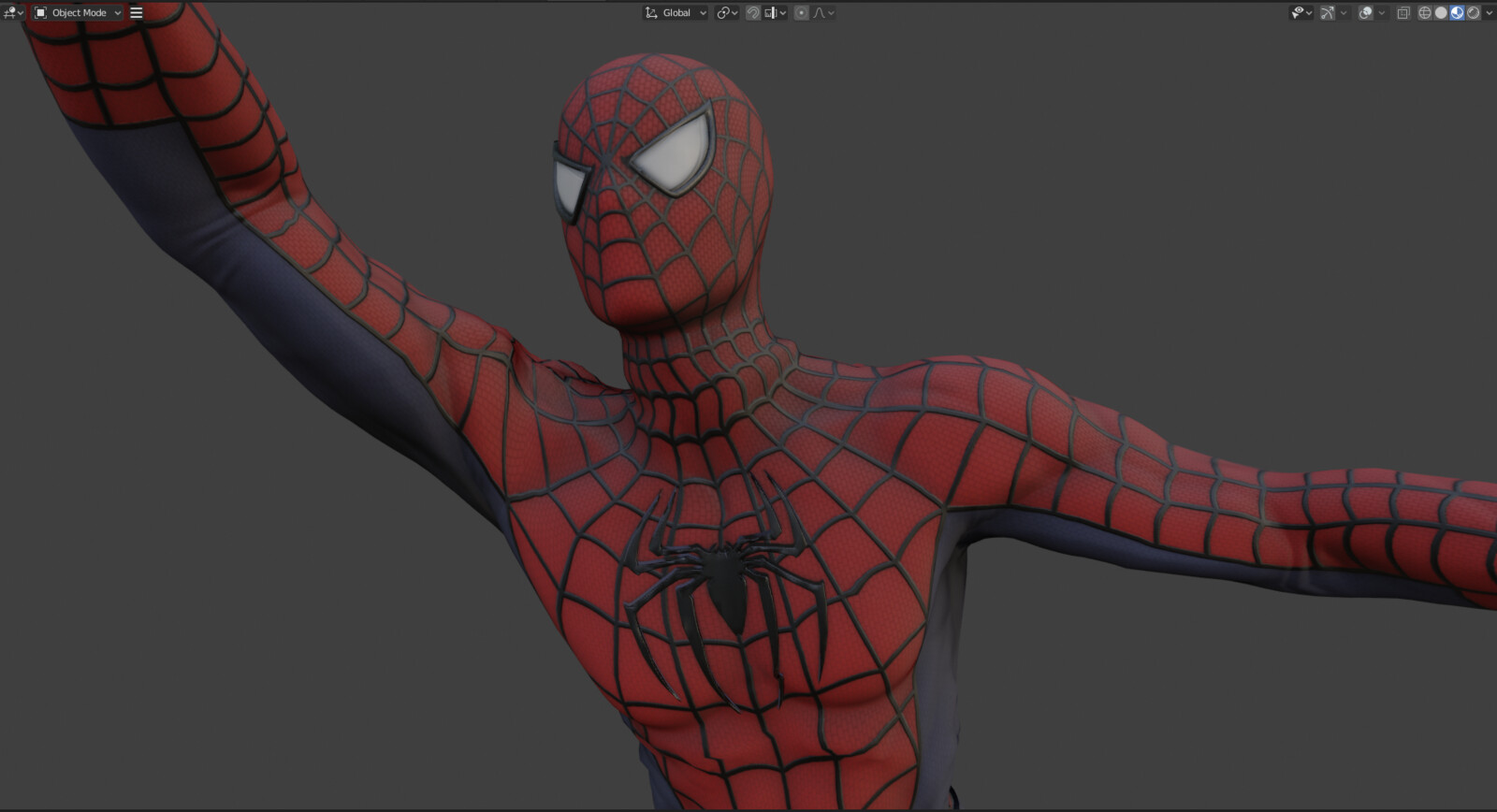
Task: Open the editor type selector
Action: coord(13,13)
